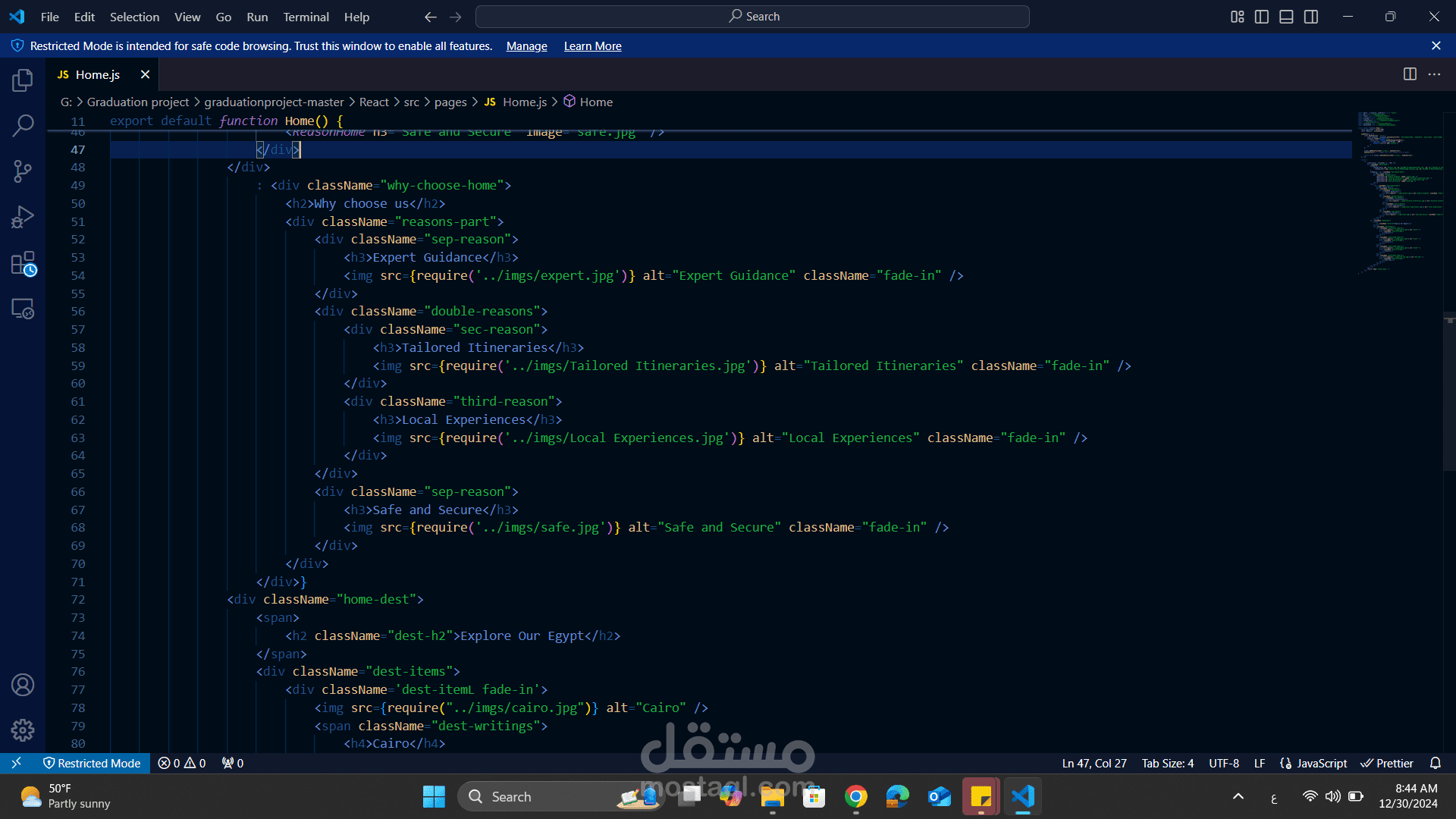Open the Extensions view

click(x=23, y=264)
